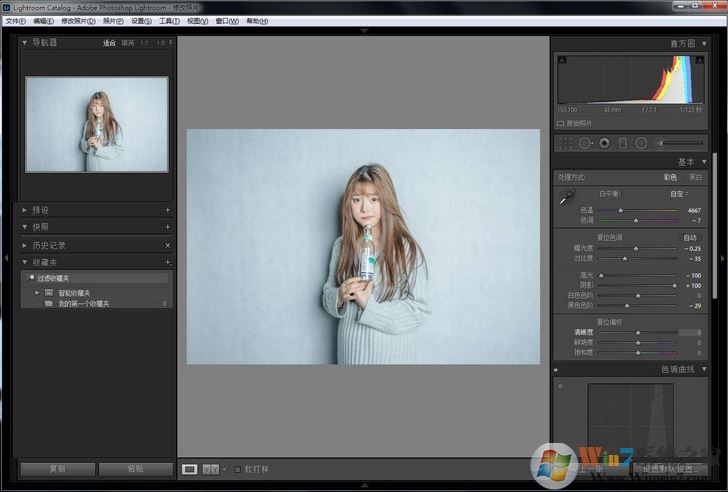Viewport: 728px width, 492px height.
Task: Select the spot removal circle tool
Action: (585, 143)
